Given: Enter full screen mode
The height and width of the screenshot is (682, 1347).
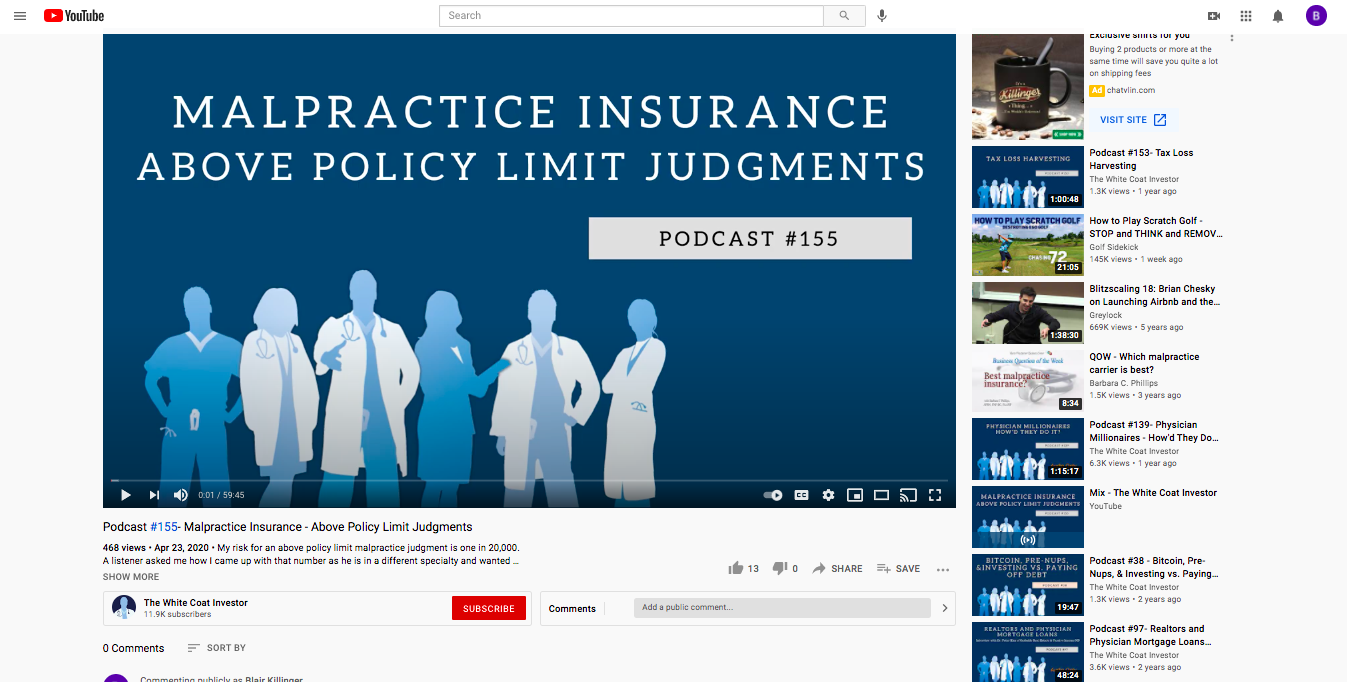Looking at the screenshot, I should click(x=935, y=495).
